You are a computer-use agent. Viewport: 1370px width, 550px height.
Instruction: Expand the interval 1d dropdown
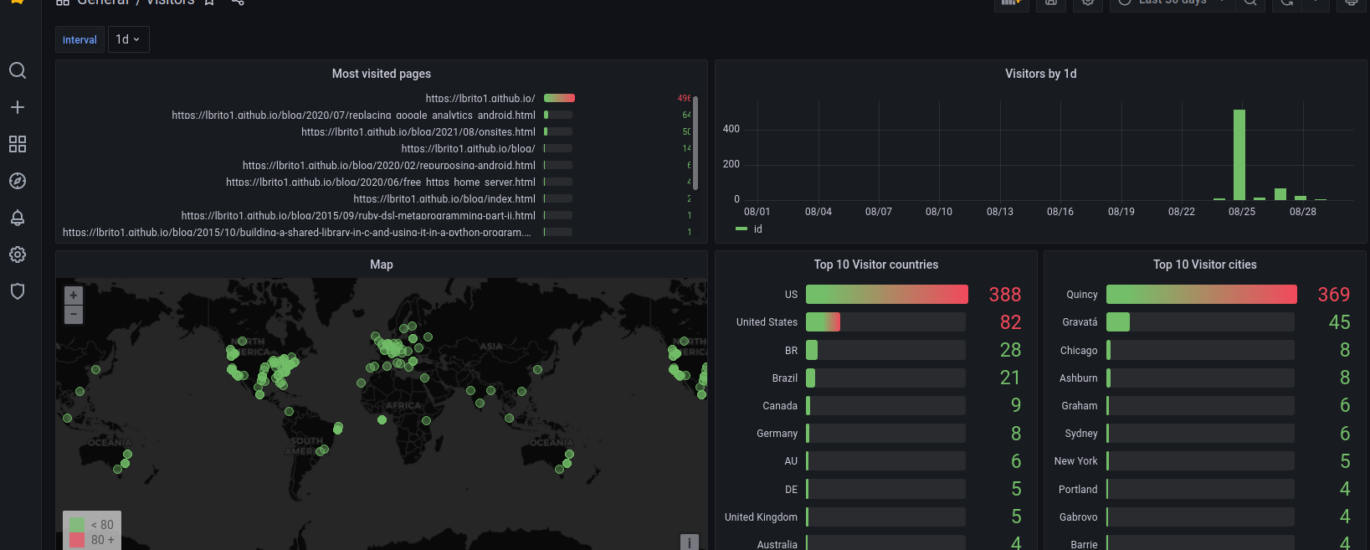pyautogui.click(x=128, y=39)
